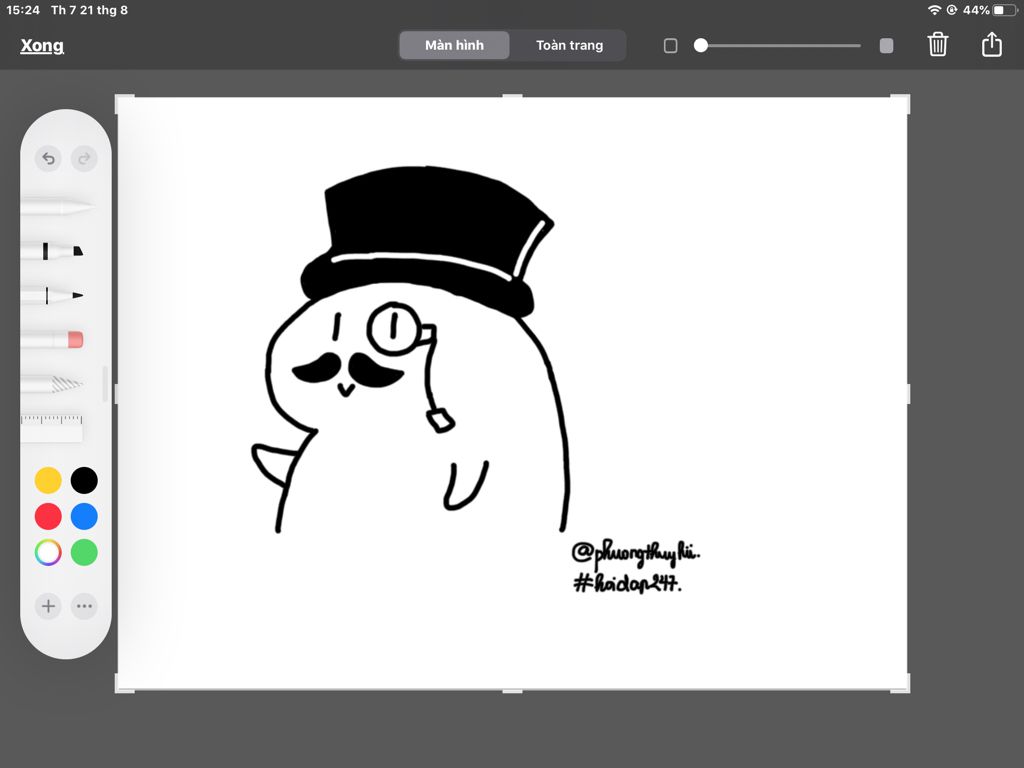Choose the red color swatch

point(48,516)
